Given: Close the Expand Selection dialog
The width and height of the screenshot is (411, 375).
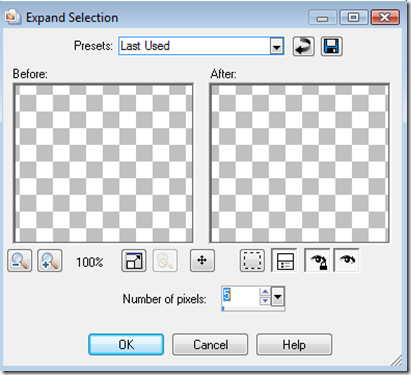Looking at the screenshot, I should point(385,17).
